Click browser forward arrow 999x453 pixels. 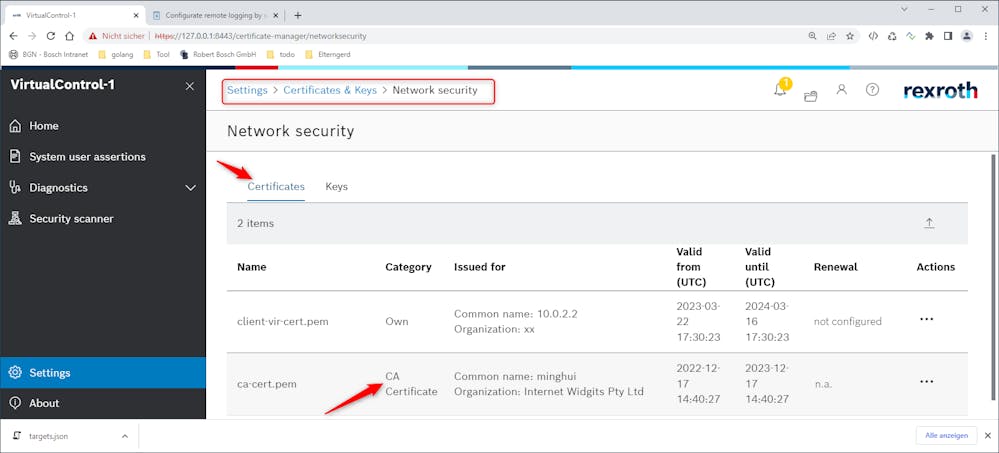pyautogui.click(x=32, y=36)
